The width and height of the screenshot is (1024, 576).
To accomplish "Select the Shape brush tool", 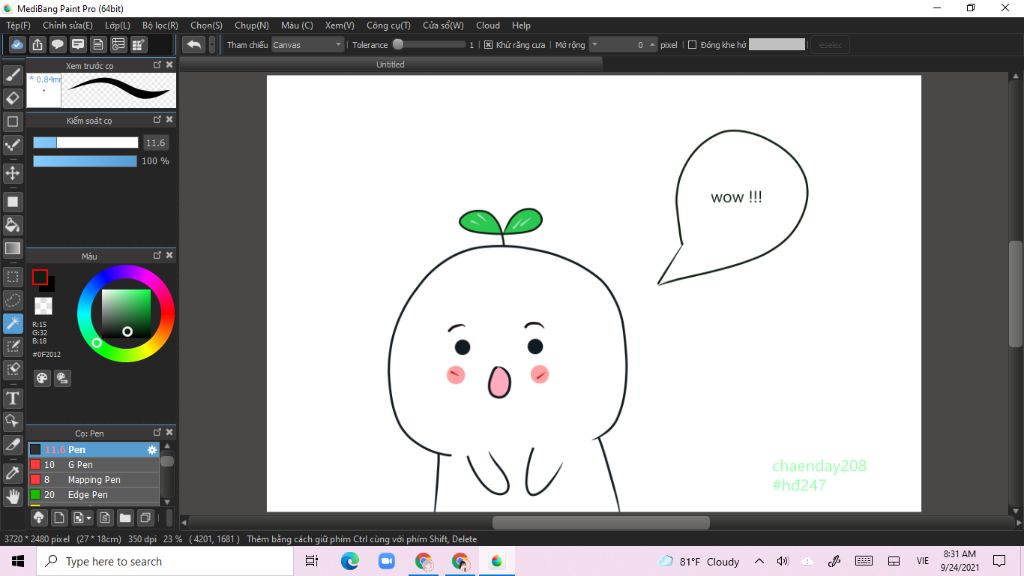I will 12,121.
